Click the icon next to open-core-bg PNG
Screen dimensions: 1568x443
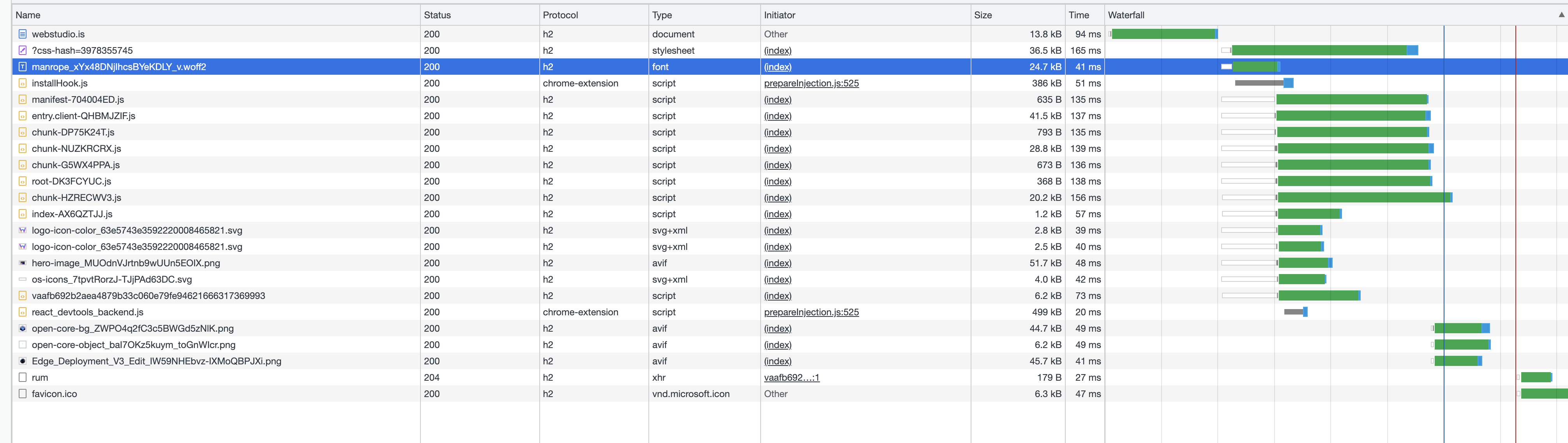[x=23, y=328]
